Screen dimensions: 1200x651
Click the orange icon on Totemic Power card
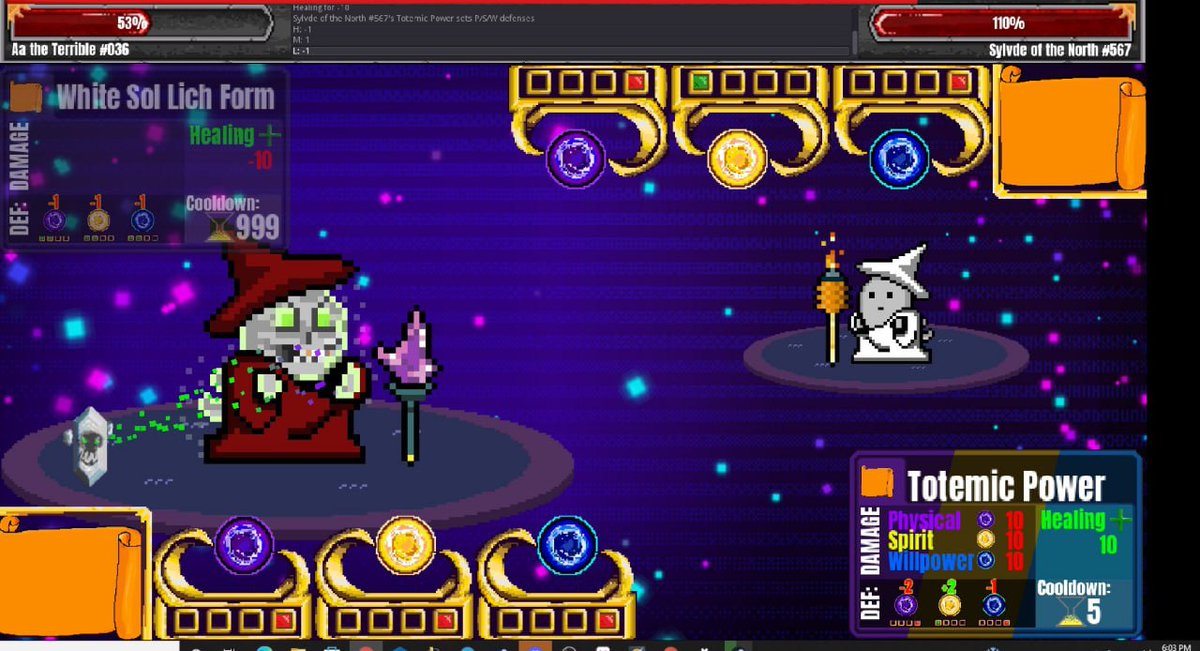877,482
